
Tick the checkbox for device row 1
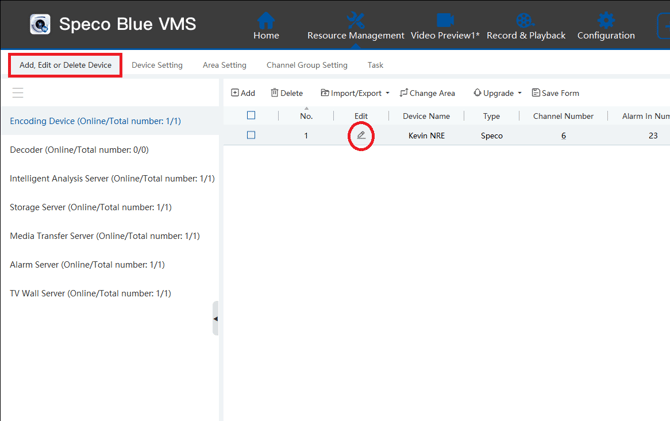pos(251,135)
